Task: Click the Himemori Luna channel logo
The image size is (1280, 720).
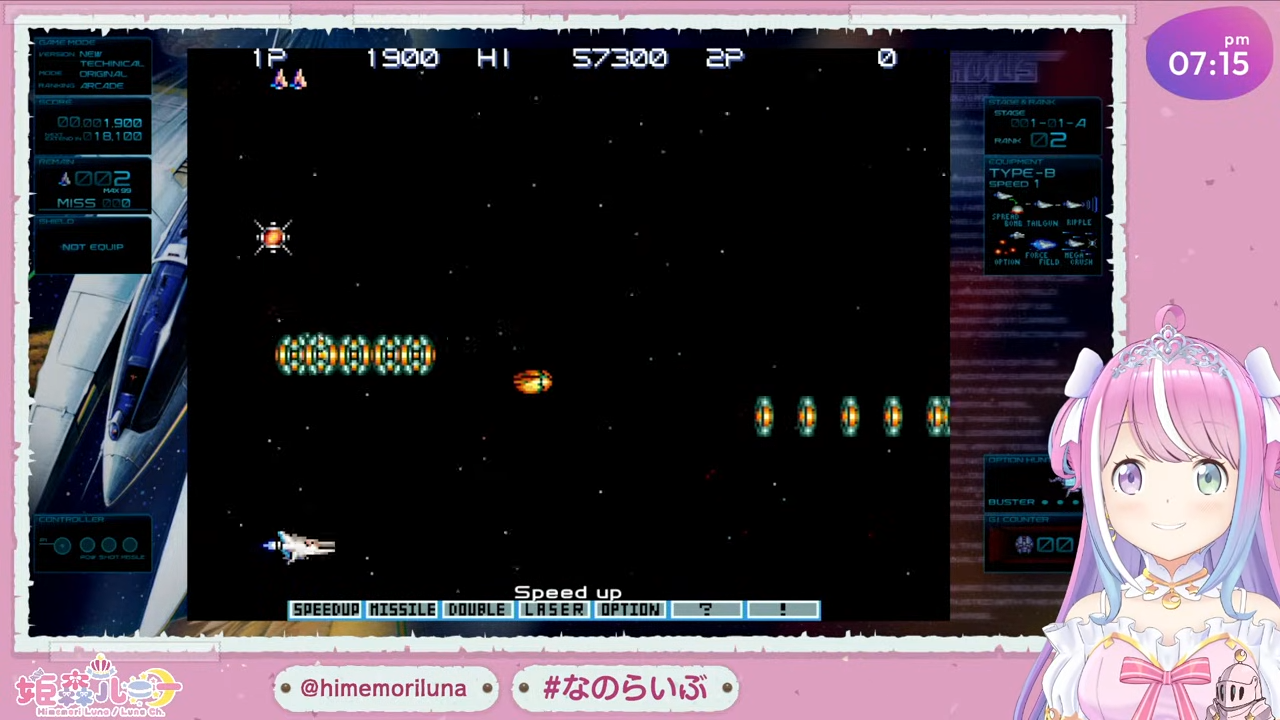Action: (x=97, y=686)
